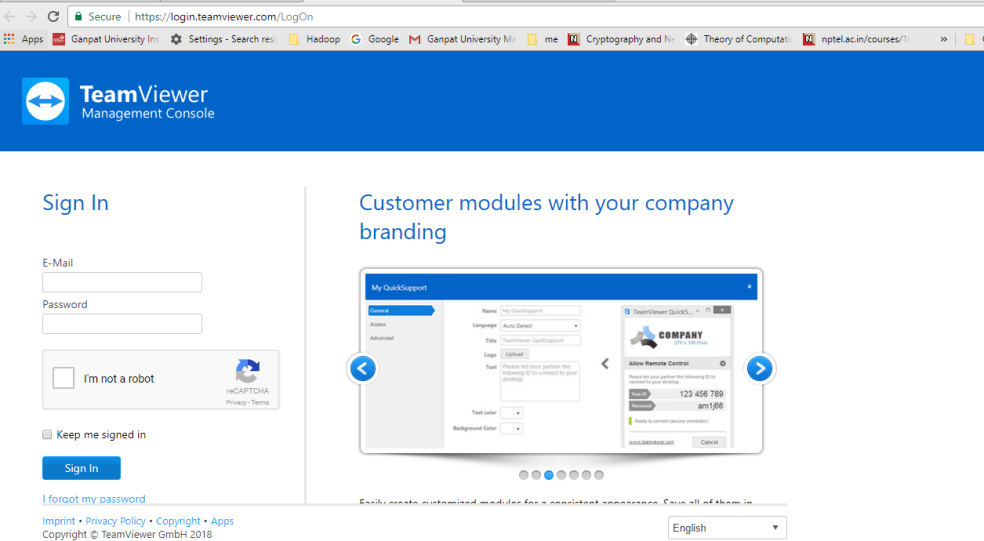Image resolution: width=984 pixels, height=541 pixels.
Task: Open the English language dropdown
Action: pyautogui.click(x=727, y=528)
